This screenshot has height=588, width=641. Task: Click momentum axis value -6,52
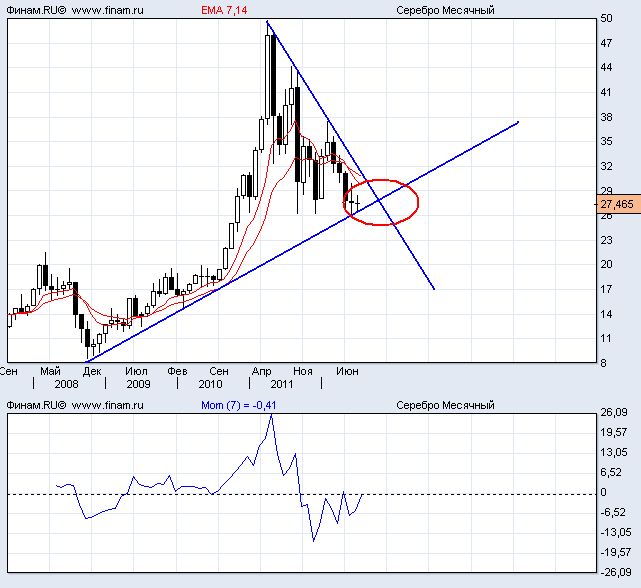tap(613, 512)
